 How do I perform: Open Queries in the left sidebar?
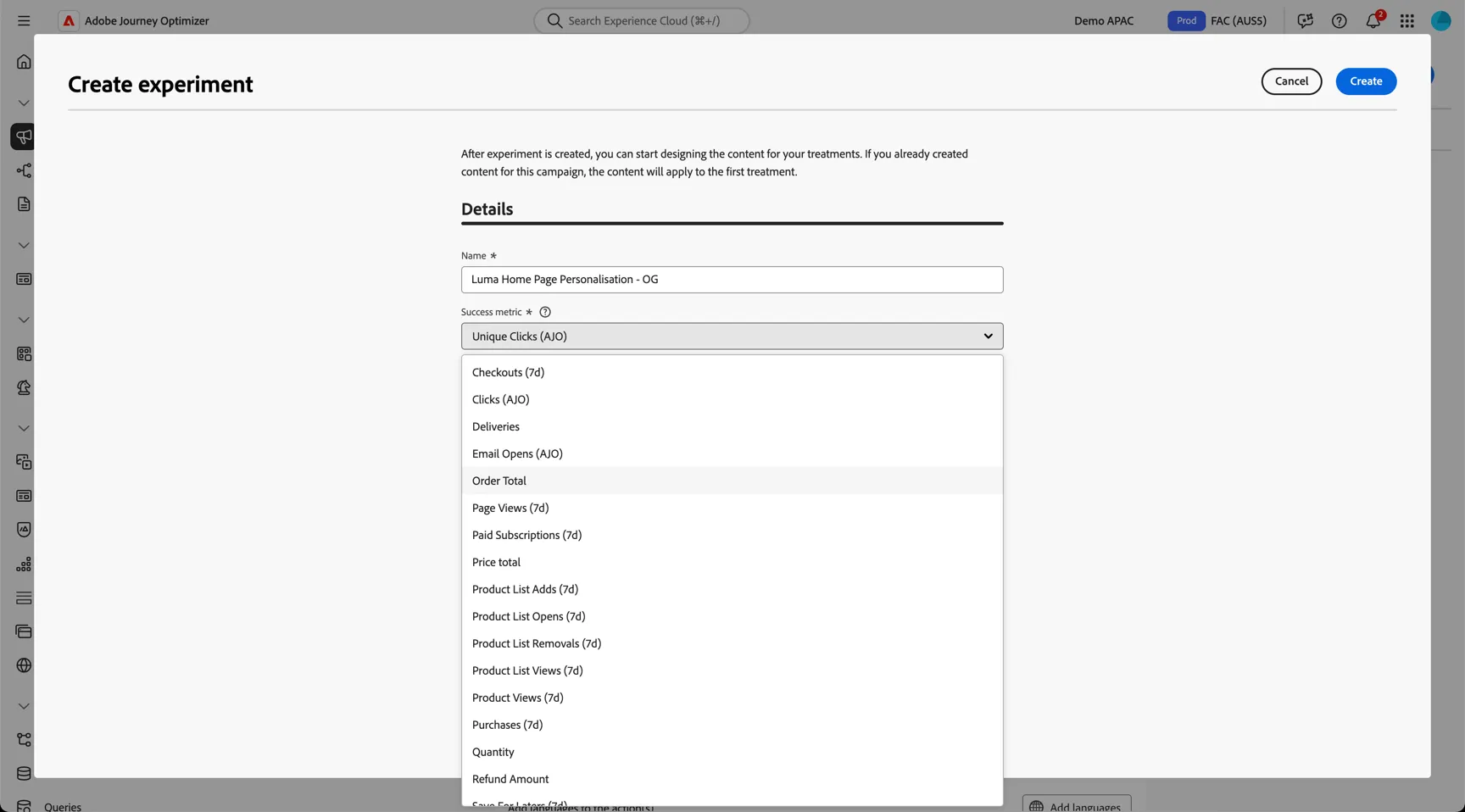click(x=63, y=806)
